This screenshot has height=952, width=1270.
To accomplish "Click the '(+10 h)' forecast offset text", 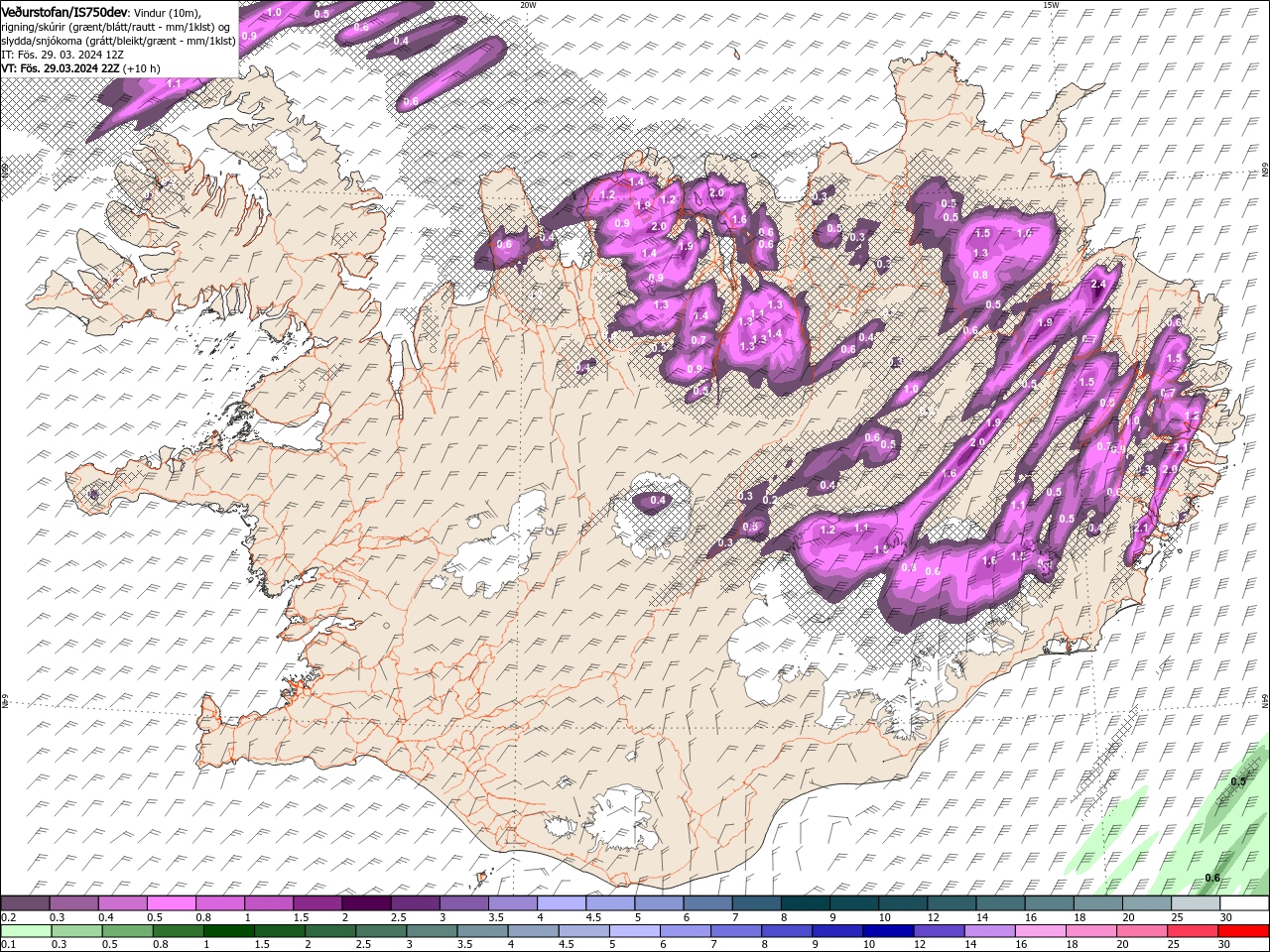I will tap(142, 68).
